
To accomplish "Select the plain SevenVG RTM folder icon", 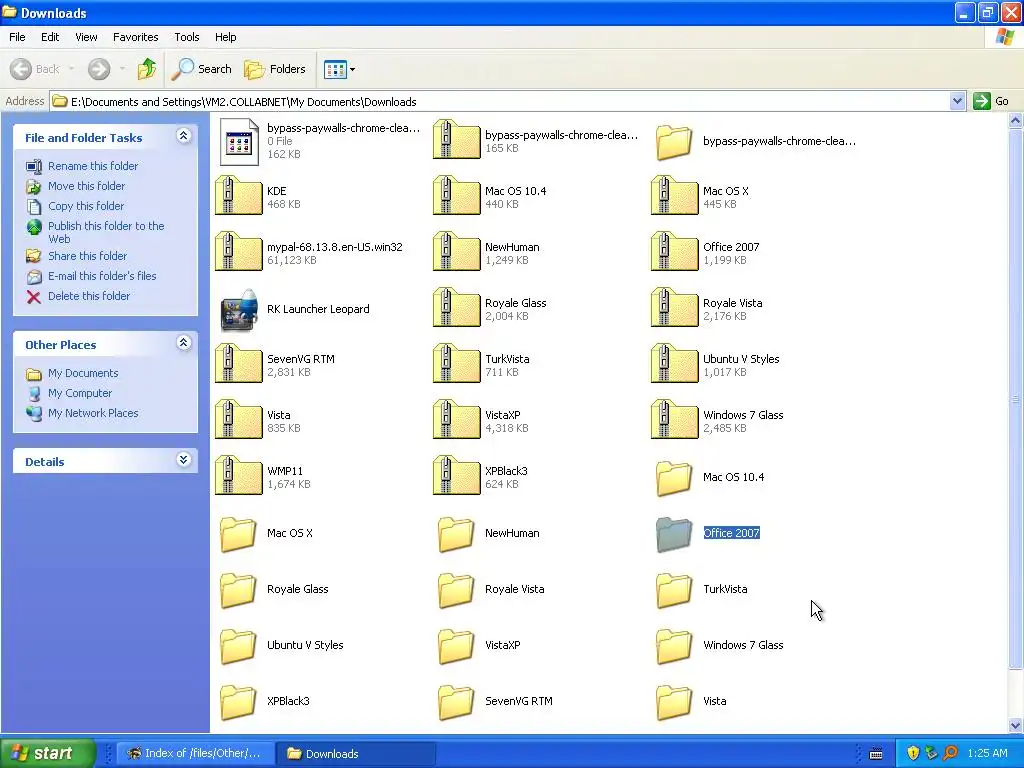I will pyautogui.click(x=456, y=701).
